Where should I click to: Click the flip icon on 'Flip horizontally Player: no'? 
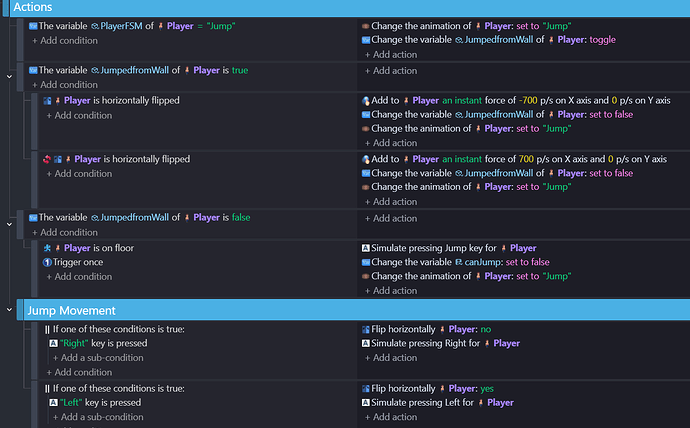(x=366, y=329)
